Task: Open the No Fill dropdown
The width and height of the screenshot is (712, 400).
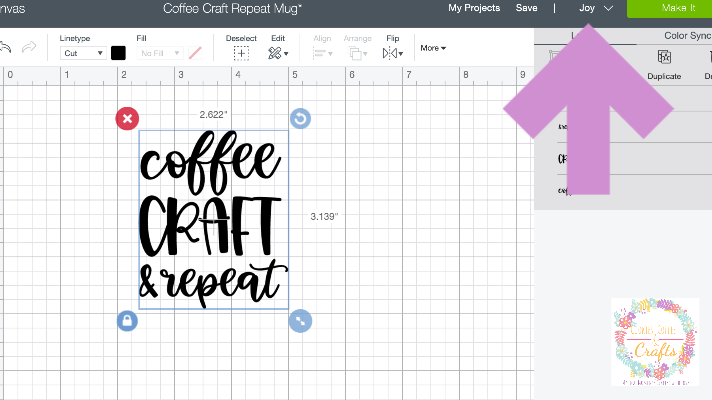Action: coord(160,53)
